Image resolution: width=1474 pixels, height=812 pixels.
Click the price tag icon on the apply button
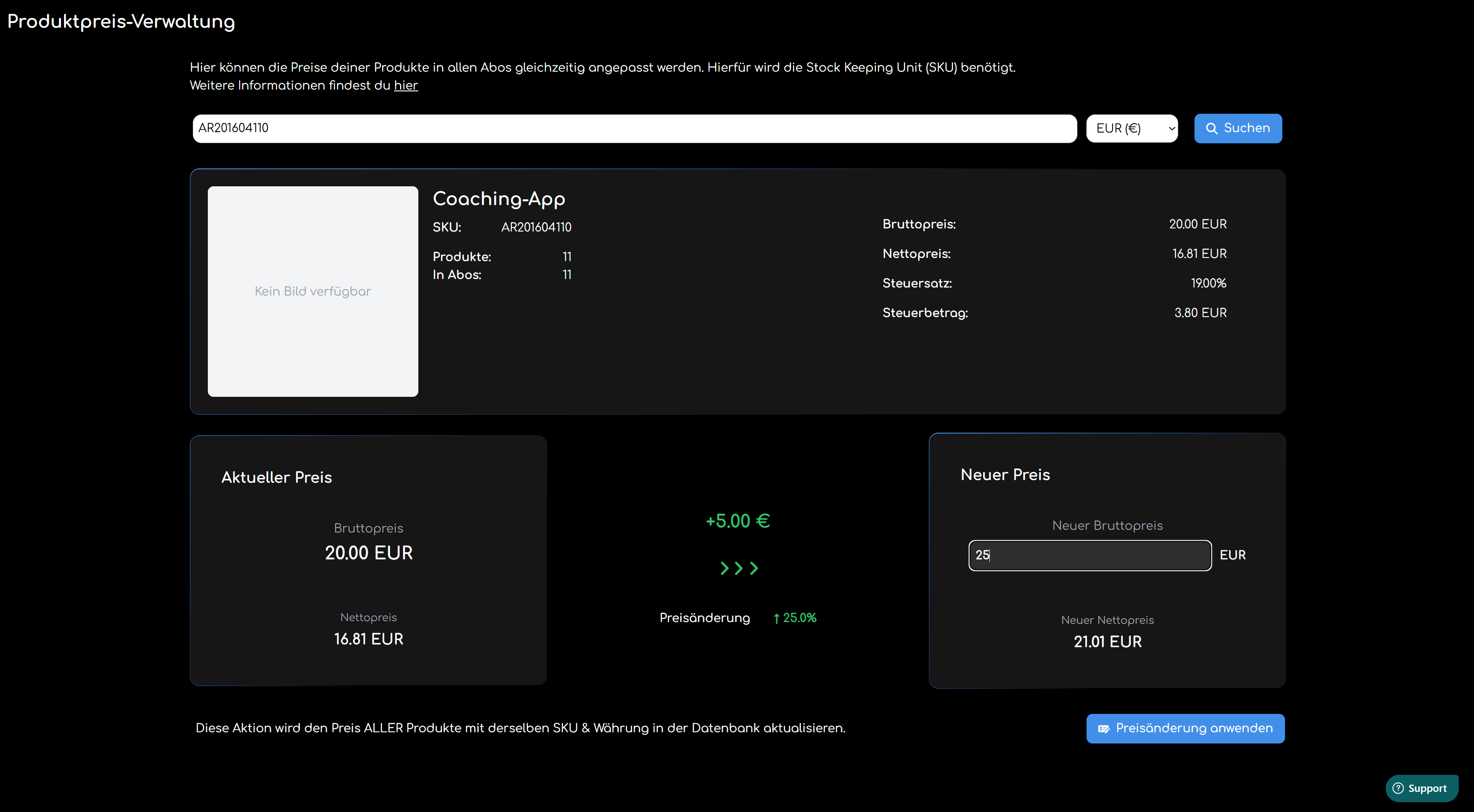pyautogui.click(x=1103, y=728)
